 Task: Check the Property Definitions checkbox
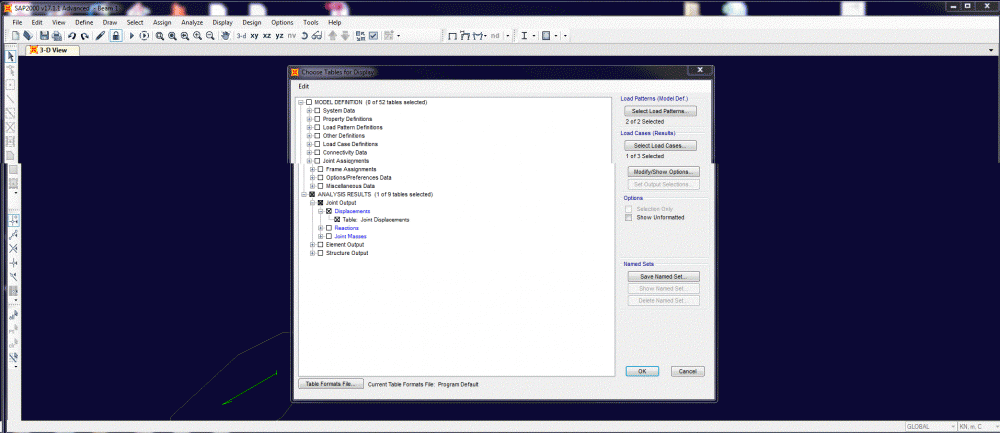click(x=317, y=119)
